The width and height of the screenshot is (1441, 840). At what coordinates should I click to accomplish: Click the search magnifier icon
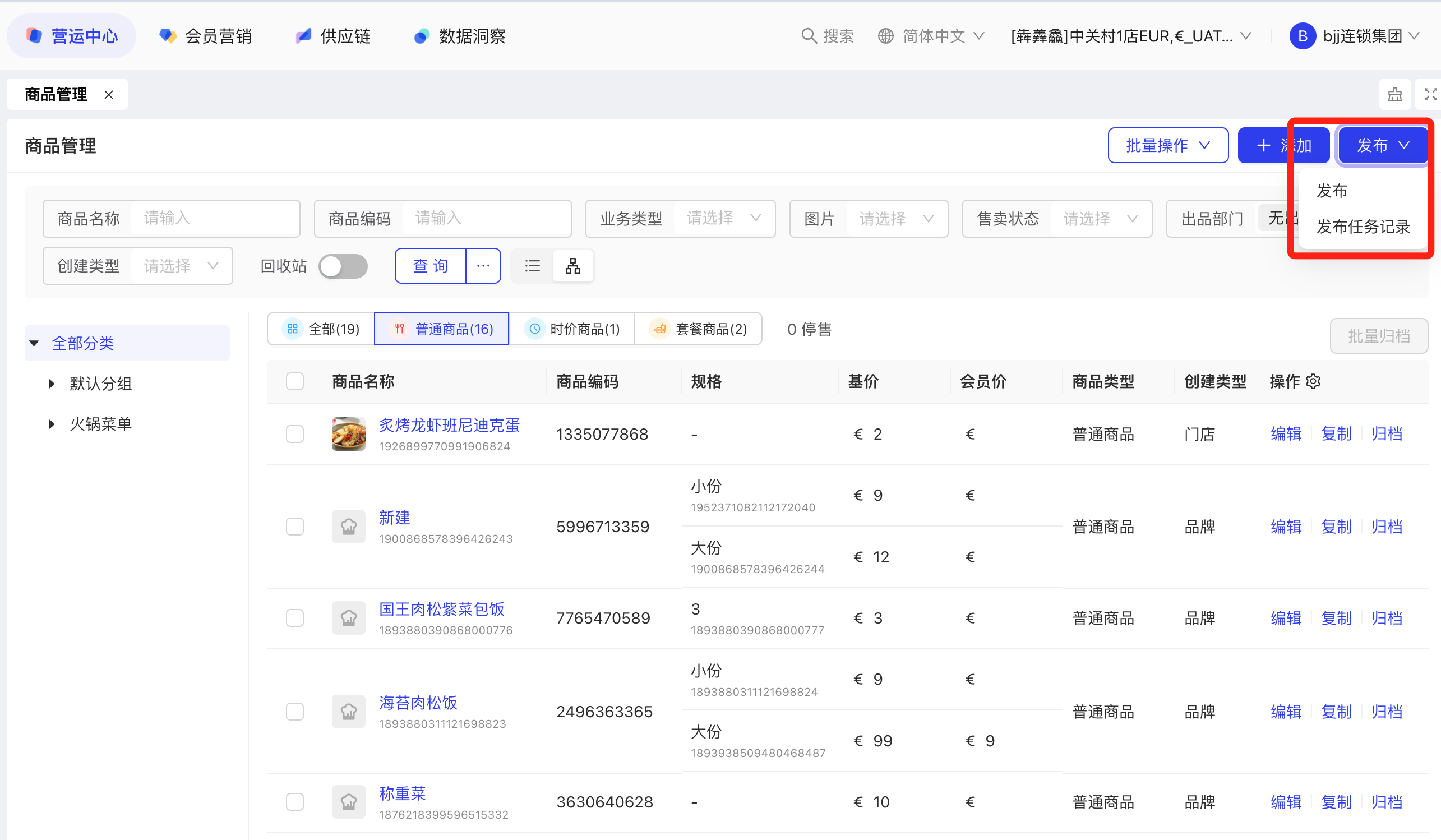tap(808, 36)
